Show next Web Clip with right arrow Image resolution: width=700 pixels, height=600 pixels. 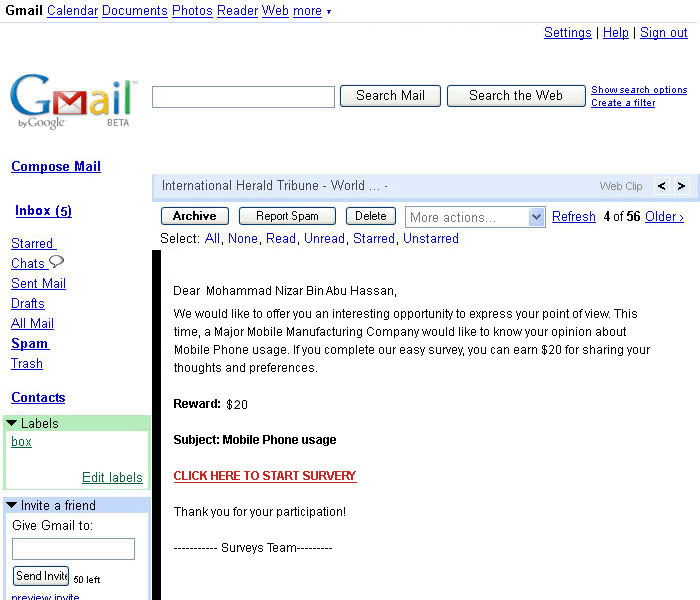[681, 186]
